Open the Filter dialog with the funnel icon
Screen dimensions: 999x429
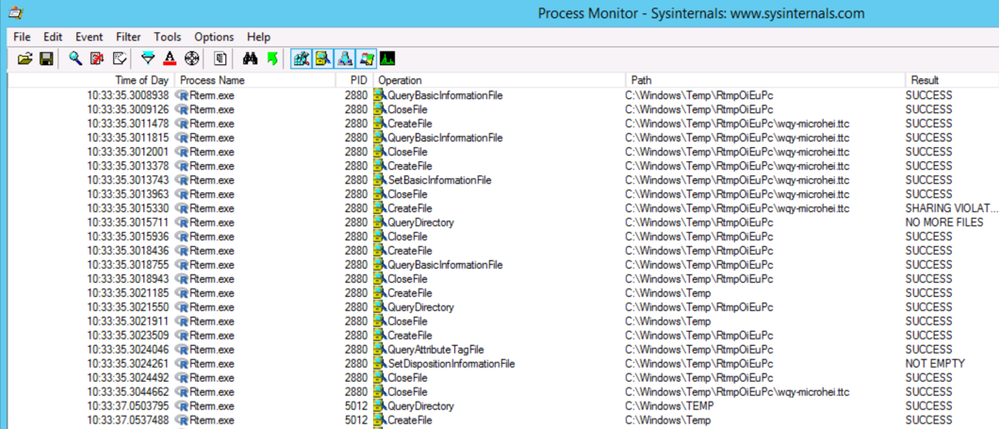[x=148, y=59]
